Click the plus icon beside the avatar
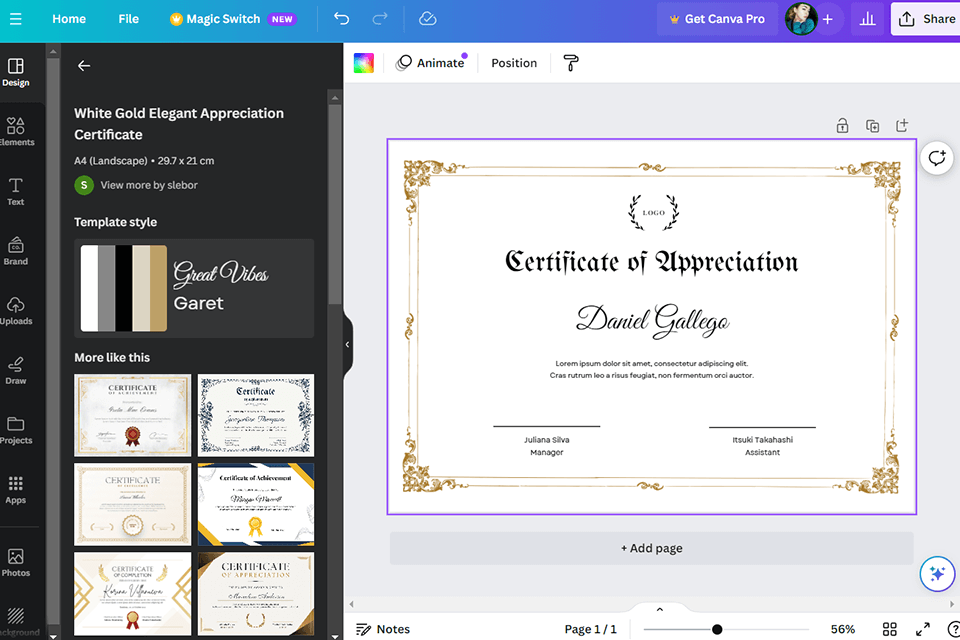Screen dimensions: 960x640 828,19
